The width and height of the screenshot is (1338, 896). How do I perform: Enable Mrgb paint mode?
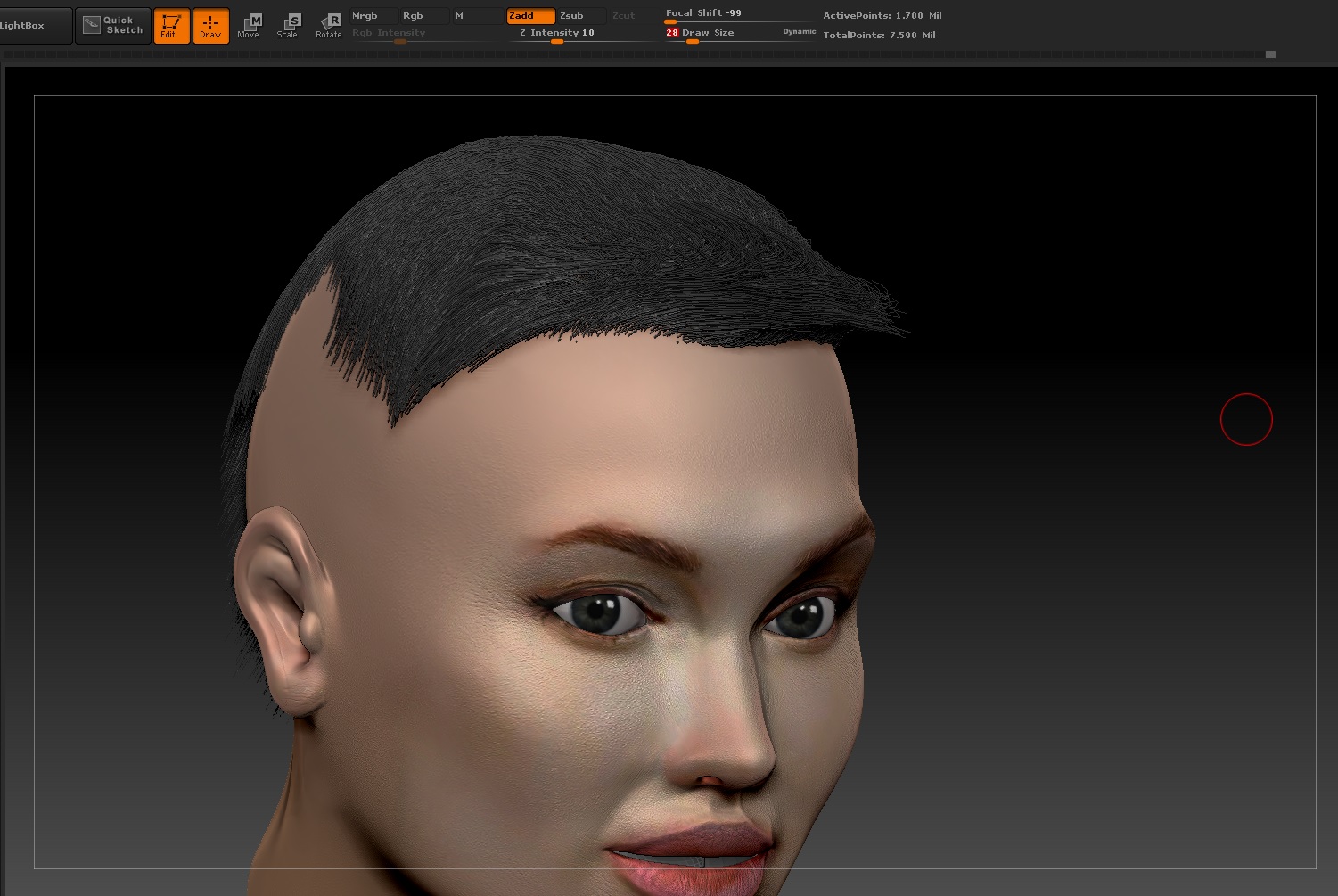click(x=373, y=16)
